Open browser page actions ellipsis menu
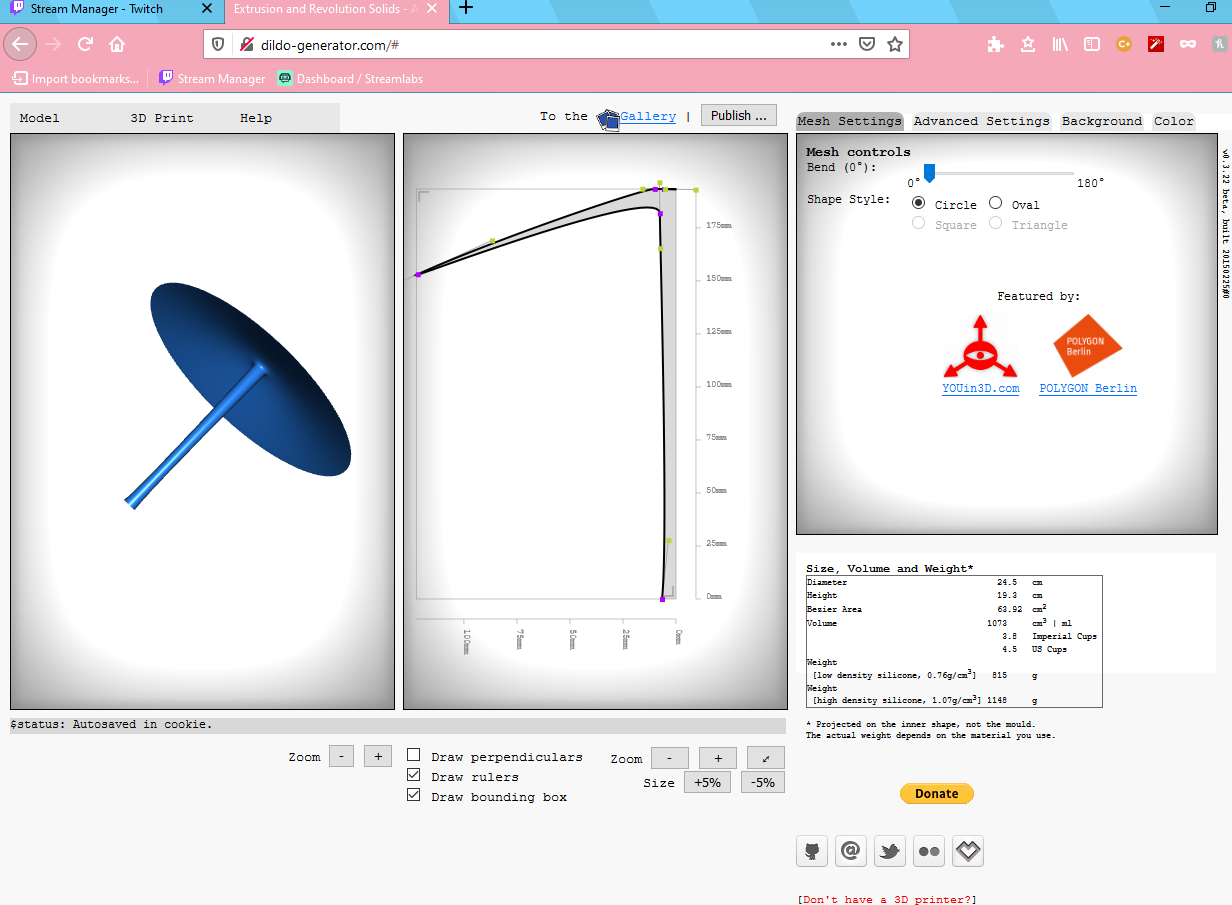The height and width of the screenshot is (905, 1232). coord(839,44)
